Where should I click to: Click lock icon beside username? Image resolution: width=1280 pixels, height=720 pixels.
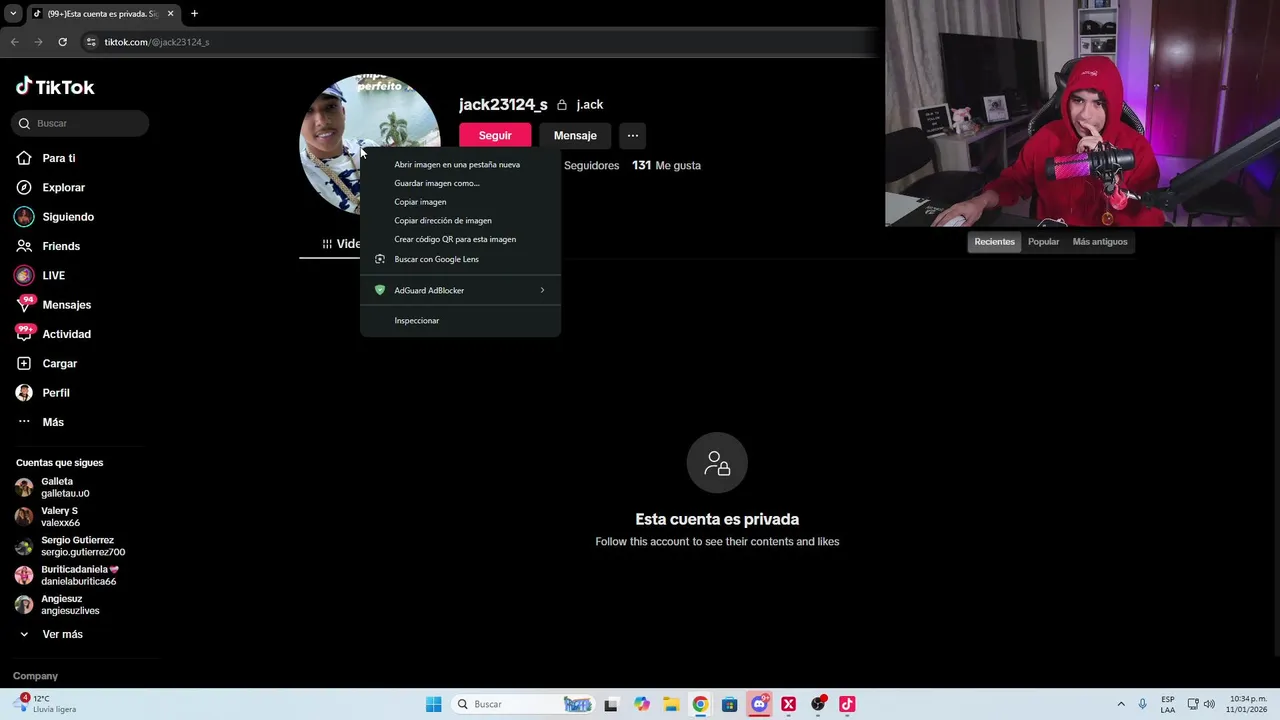pyautogui.click(x=562, y=105)
